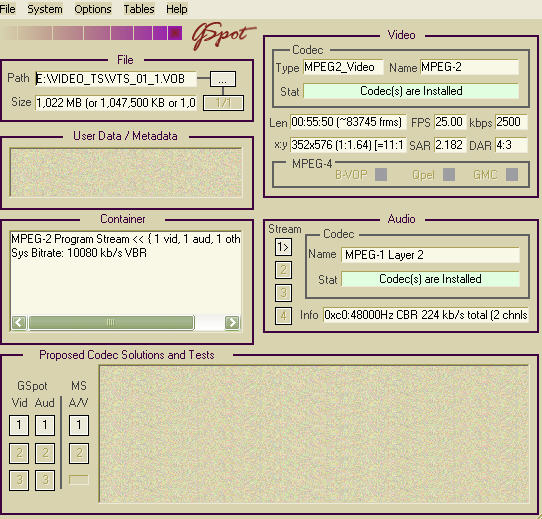Click the container scrollbar right arrow
The image size is (542, 519).
(232, 322)
